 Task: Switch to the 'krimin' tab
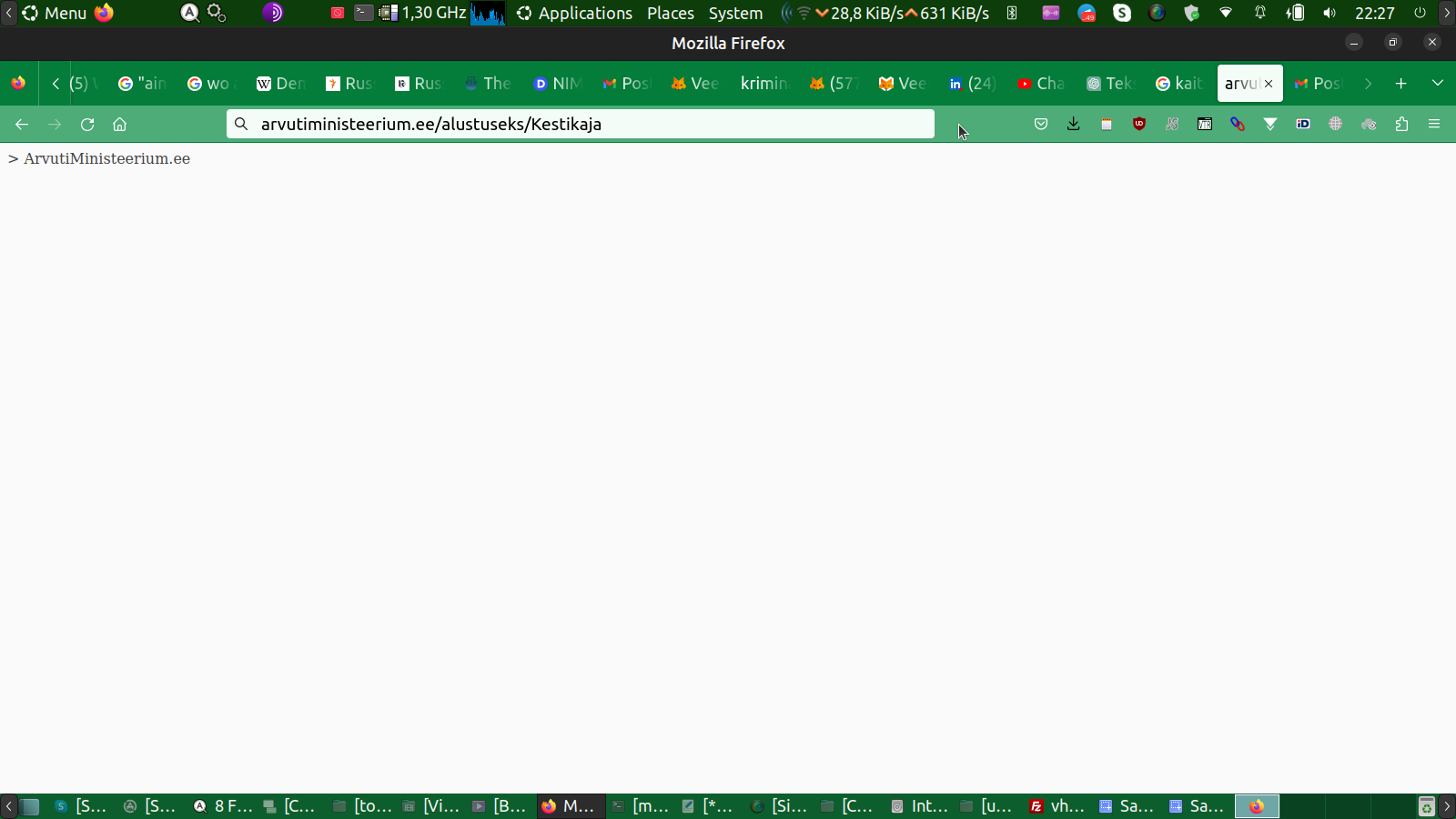pyautogui.click(x=764, y=84)
